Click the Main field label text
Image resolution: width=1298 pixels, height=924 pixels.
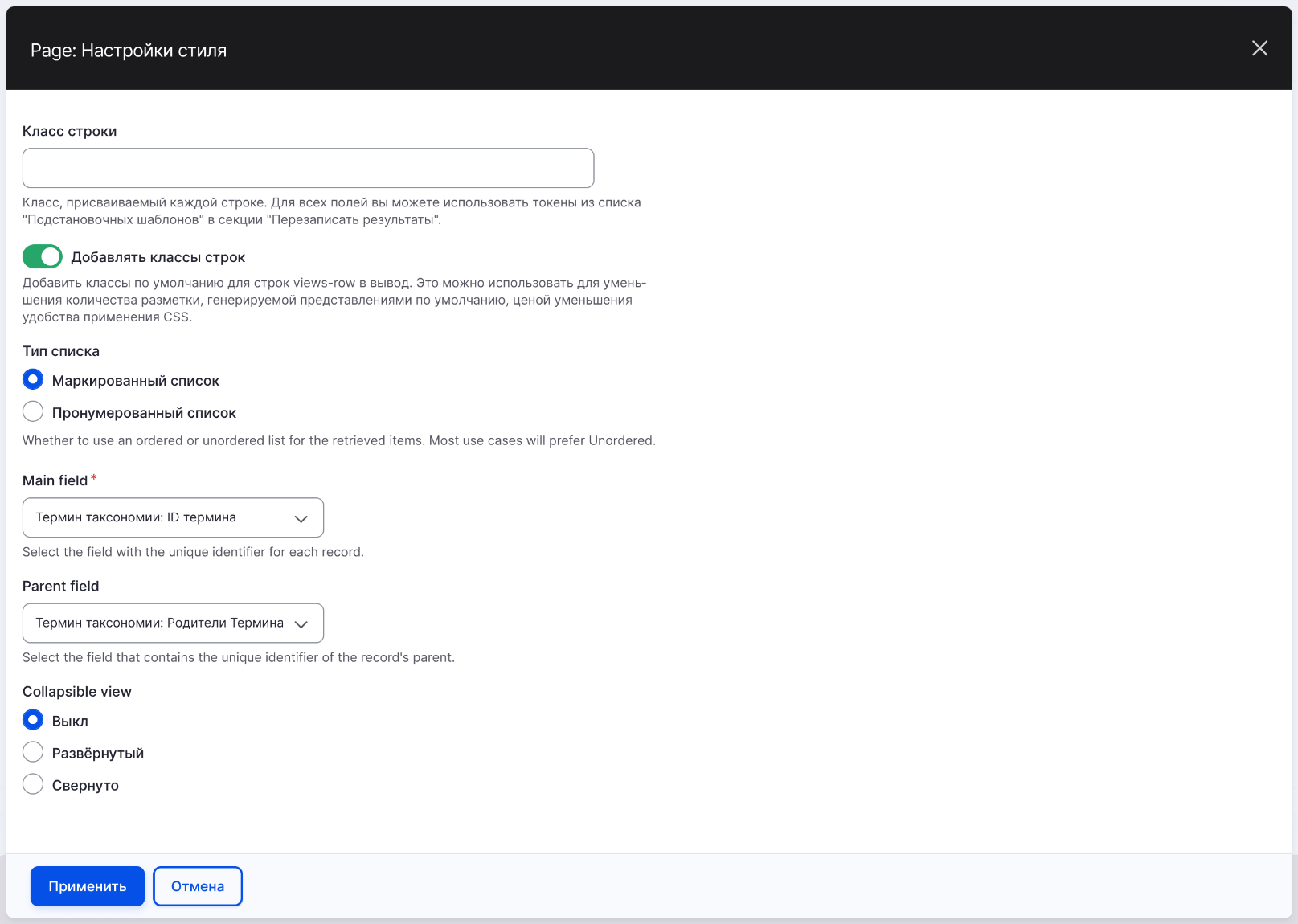55,480
